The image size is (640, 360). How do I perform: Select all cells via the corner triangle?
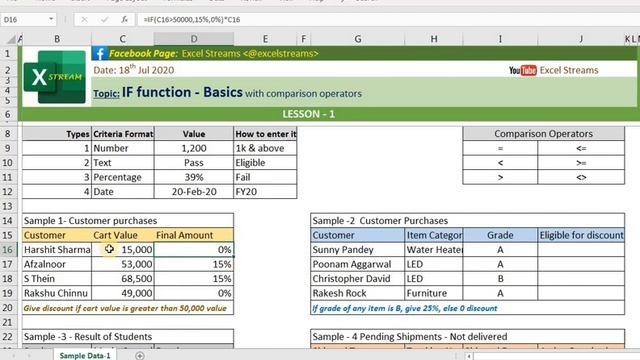coord(11,39)
